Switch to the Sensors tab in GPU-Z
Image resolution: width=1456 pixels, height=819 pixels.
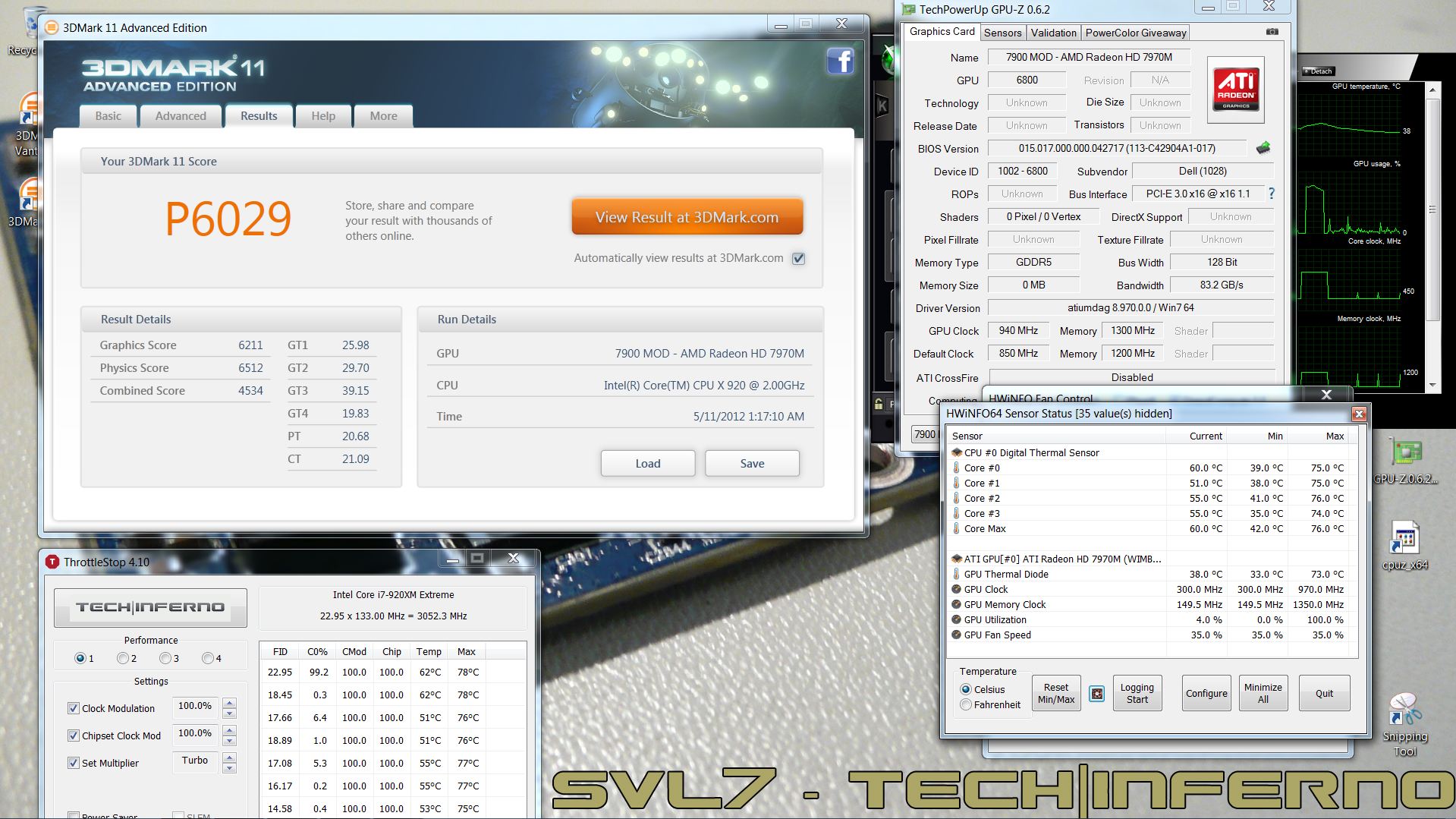click(x=1002, y=33)
